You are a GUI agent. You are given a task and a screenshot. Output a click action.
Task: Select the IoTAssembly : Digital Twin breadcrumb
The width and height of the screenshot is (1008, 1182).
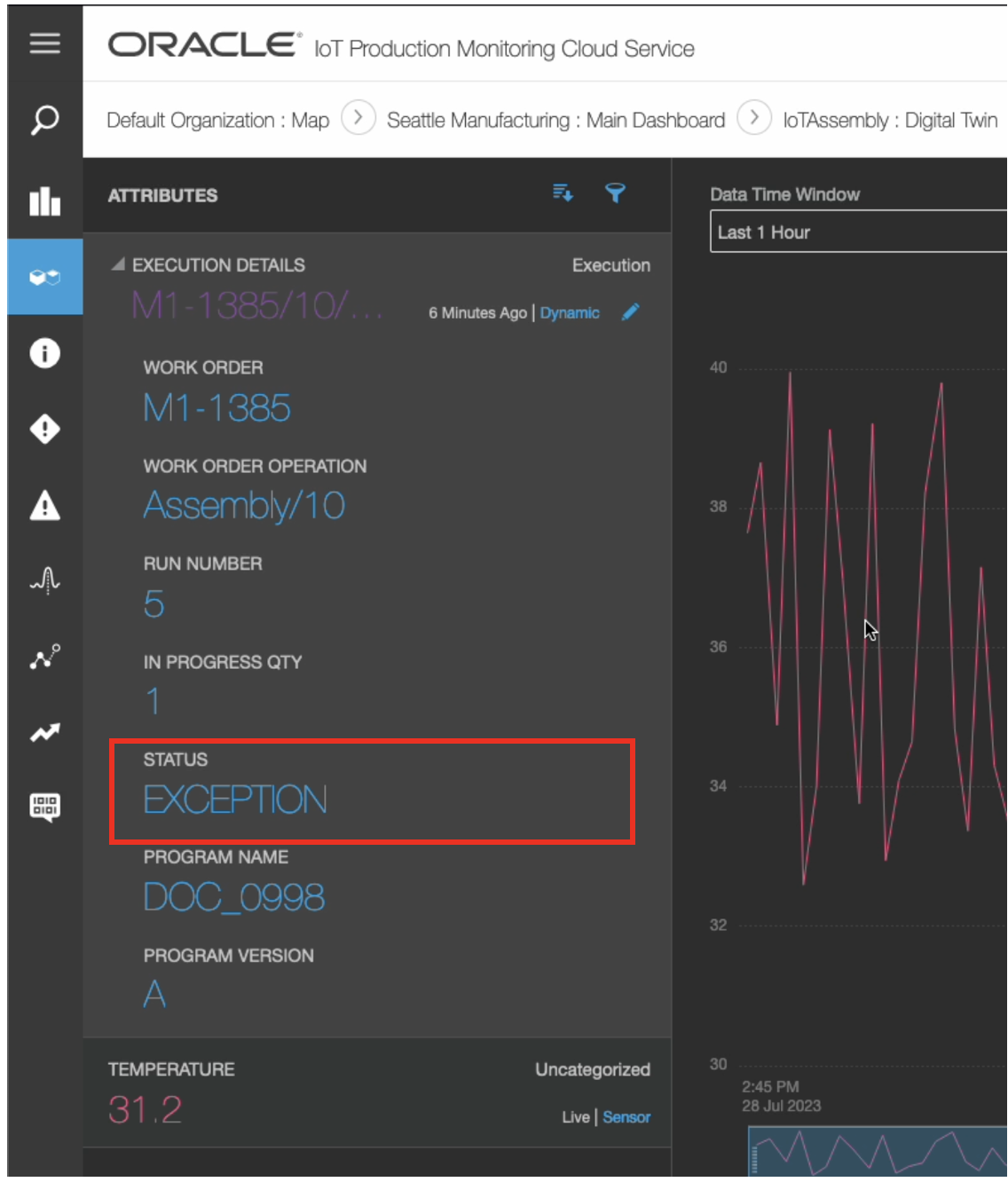pos(890,120)
